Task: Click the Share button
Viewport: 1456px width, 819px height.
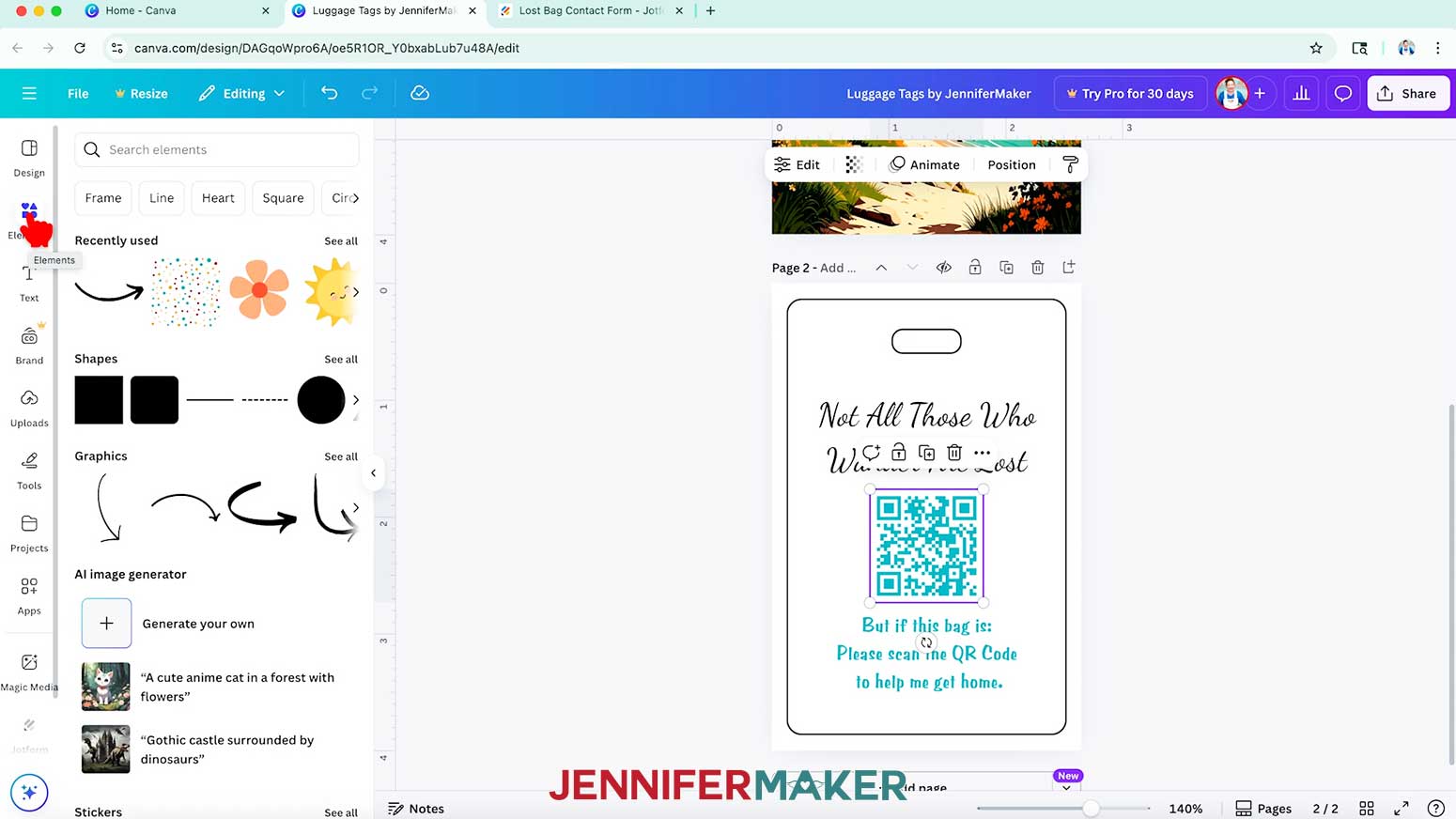Action: tap(1408, 93)
